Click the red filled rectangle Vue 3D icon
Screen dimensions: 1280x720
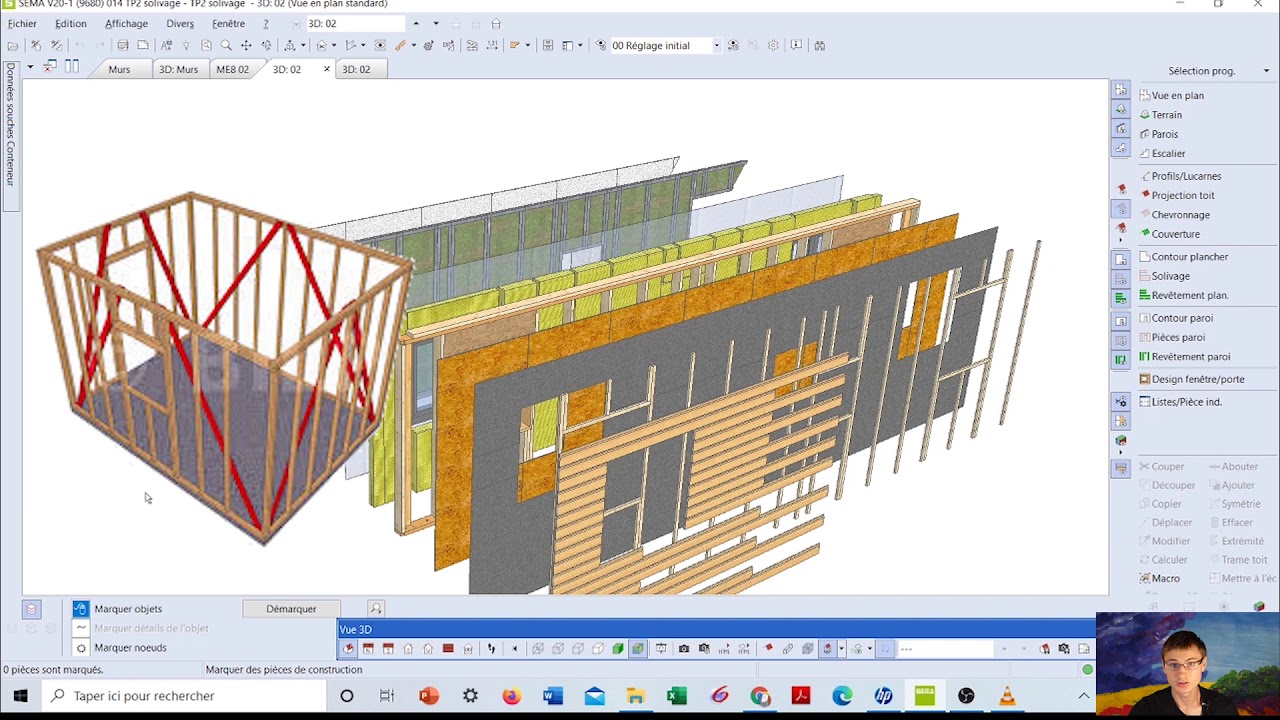[448, 649]
